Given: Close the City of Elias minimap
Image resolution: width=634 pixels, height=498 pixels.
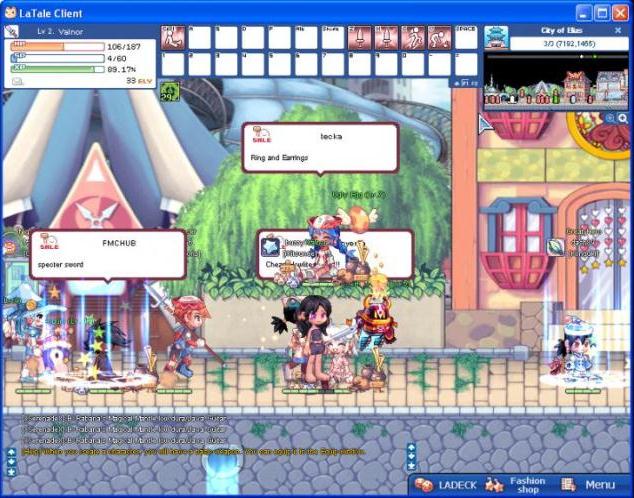Looking at the screenshot, I should tap(617, 31).
